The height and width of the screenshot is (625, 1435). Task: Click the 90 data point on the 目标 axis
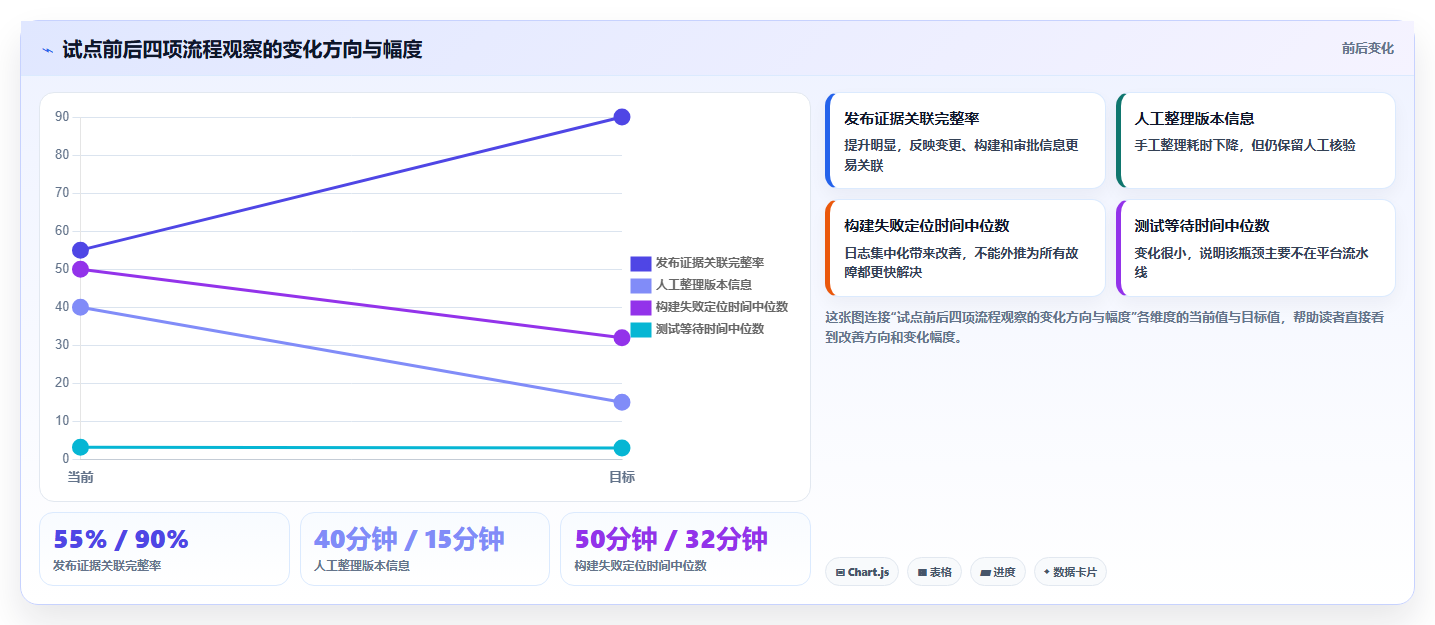(x=621, y=117)
